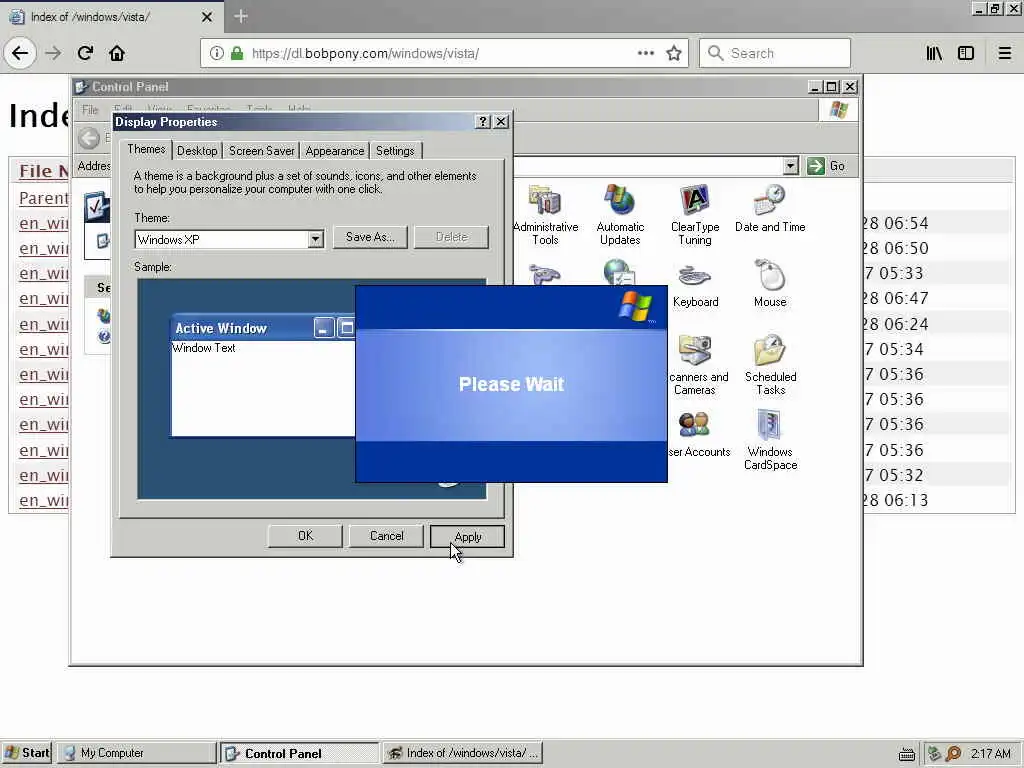The width and height of the screenshot is (1024, 768).
Task: Click the system tray search icon
Action: click(953, 753)
